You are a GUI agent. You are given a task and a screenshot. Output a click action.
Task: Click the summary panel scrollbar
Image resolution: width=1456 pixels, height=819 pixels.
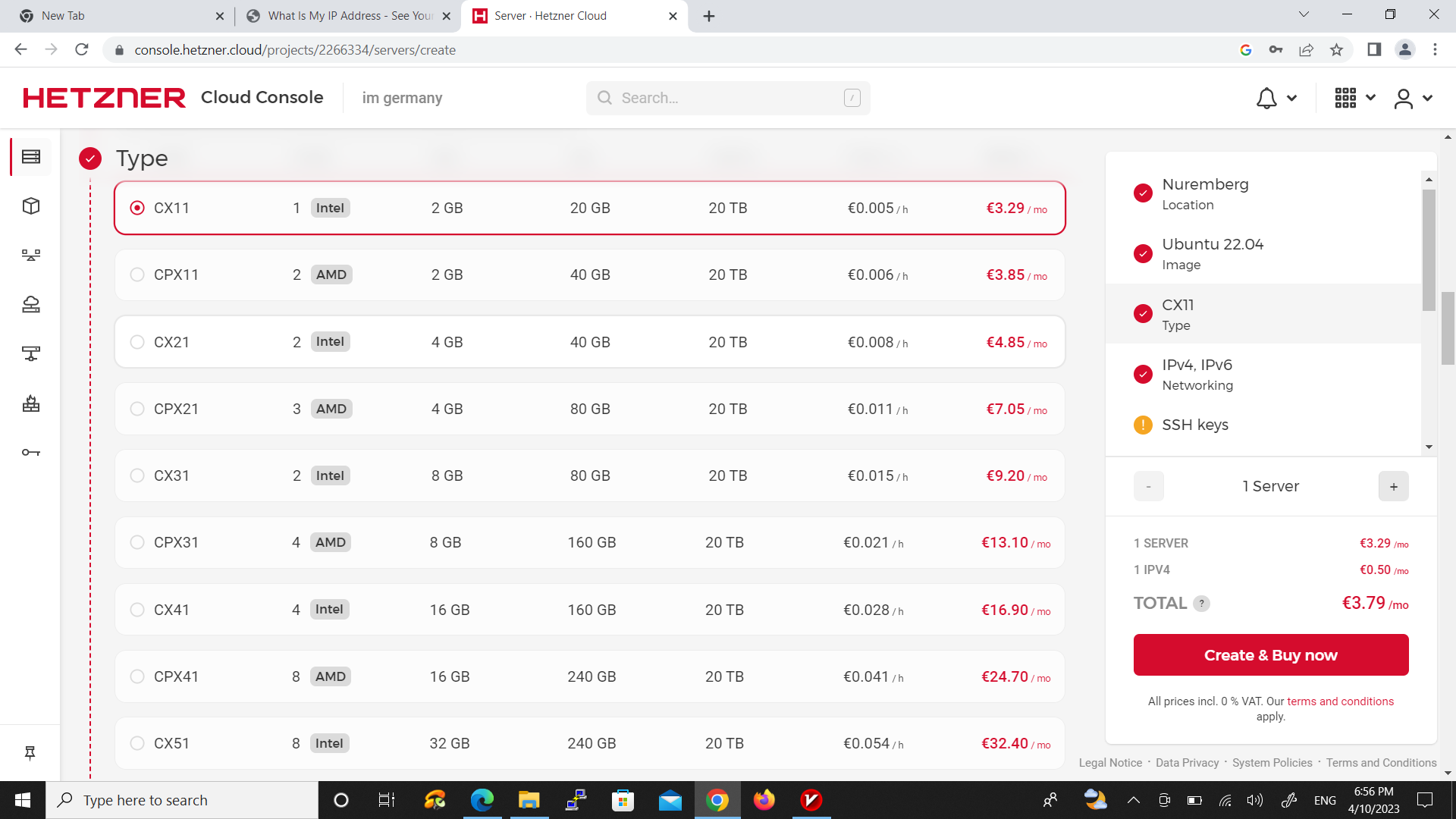[x=1429, y=250]
